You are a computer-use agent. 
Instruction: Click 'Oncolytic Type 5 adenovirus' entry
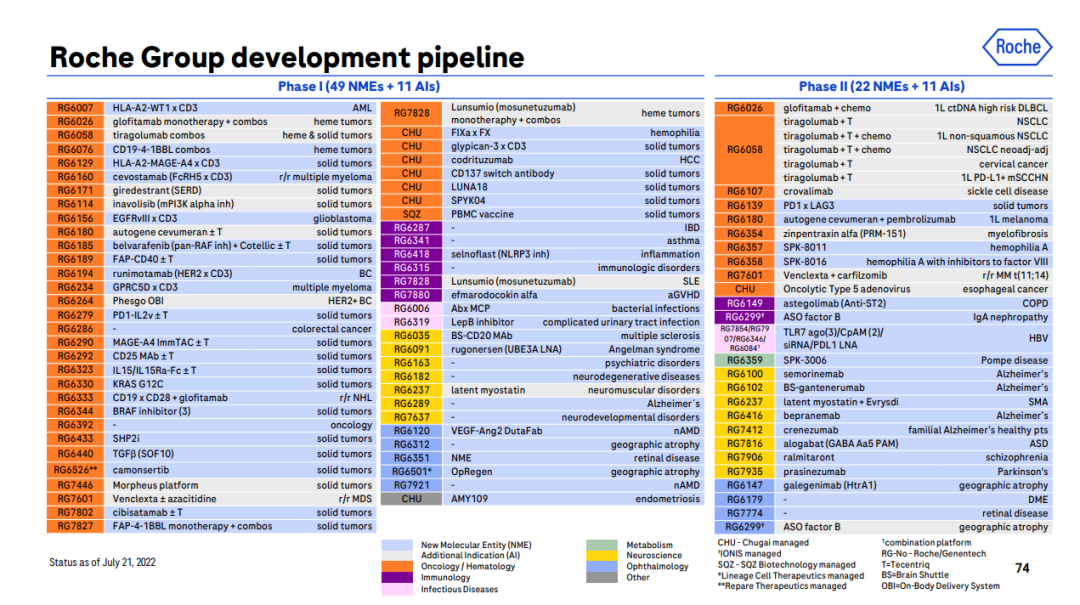[847, 289]
